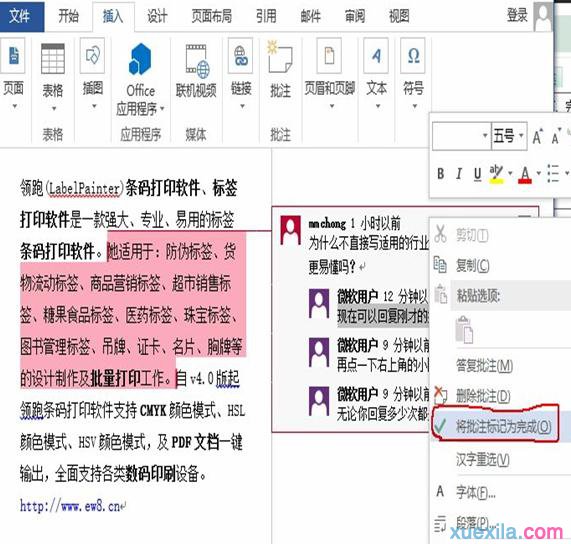Expand the Office 应用程序 dropdown arrow
This screenshot has width=571, height=544.
[162, 108]
